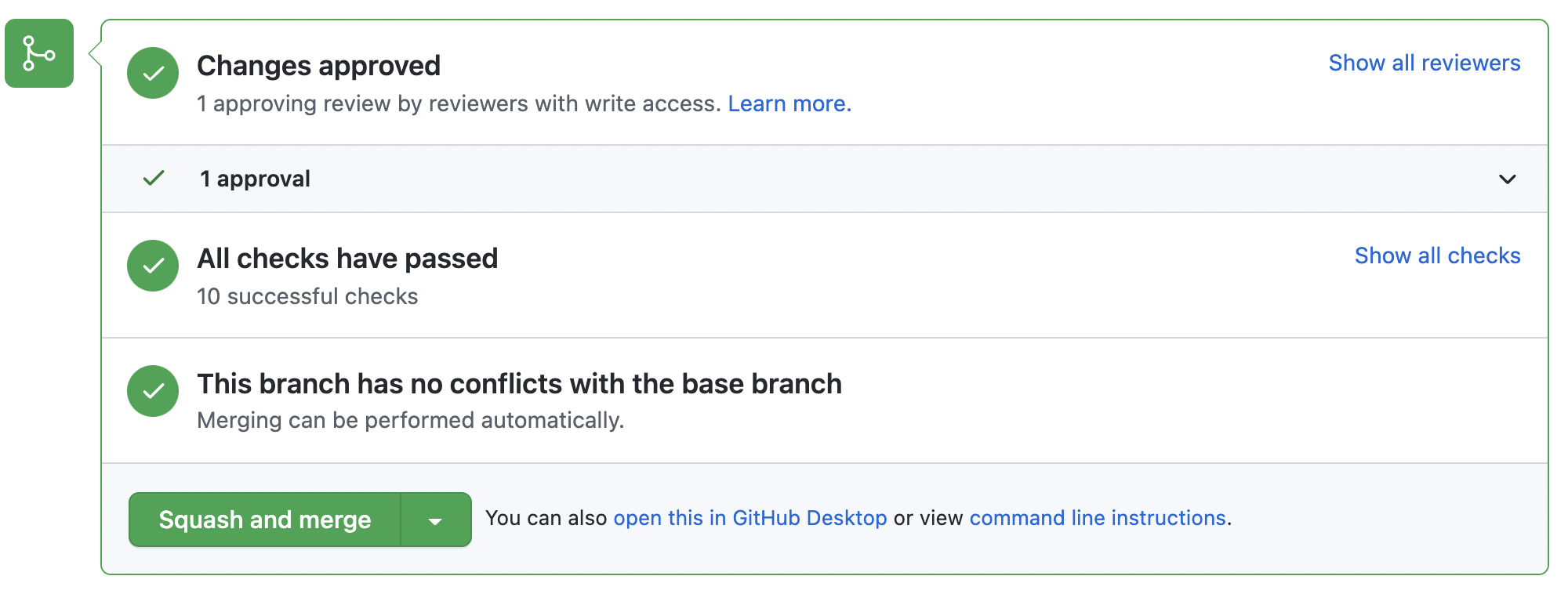Open Show all reviewers link

tap(1425, 63)
